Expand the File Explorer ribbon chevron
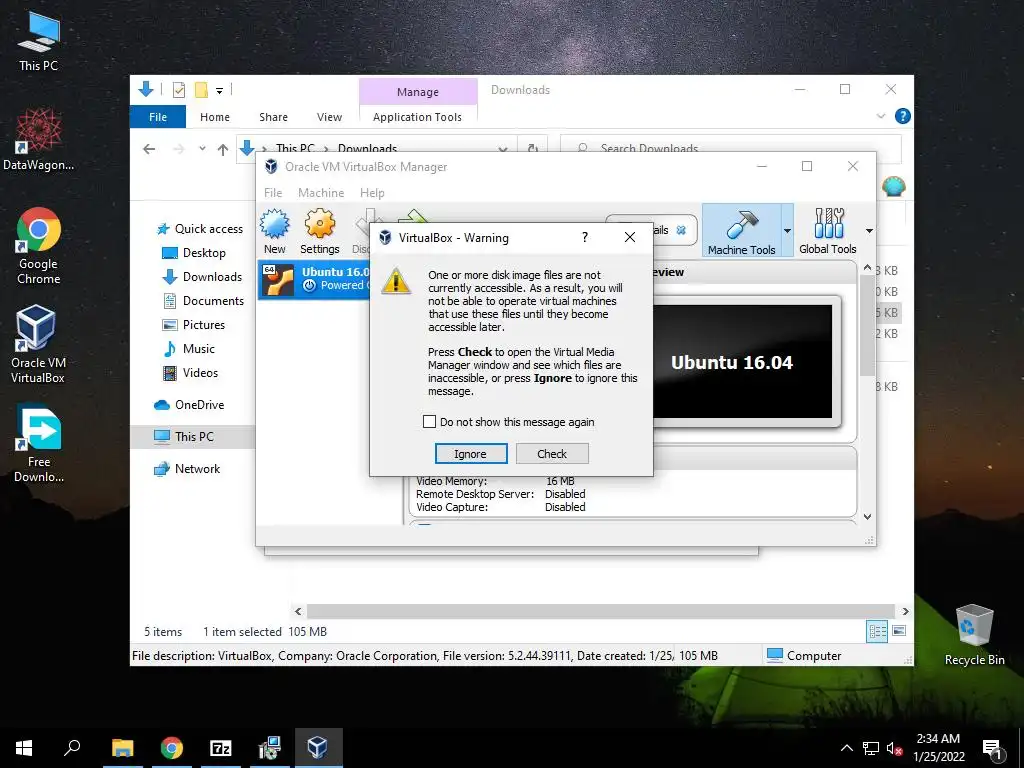 coord(881,116)
